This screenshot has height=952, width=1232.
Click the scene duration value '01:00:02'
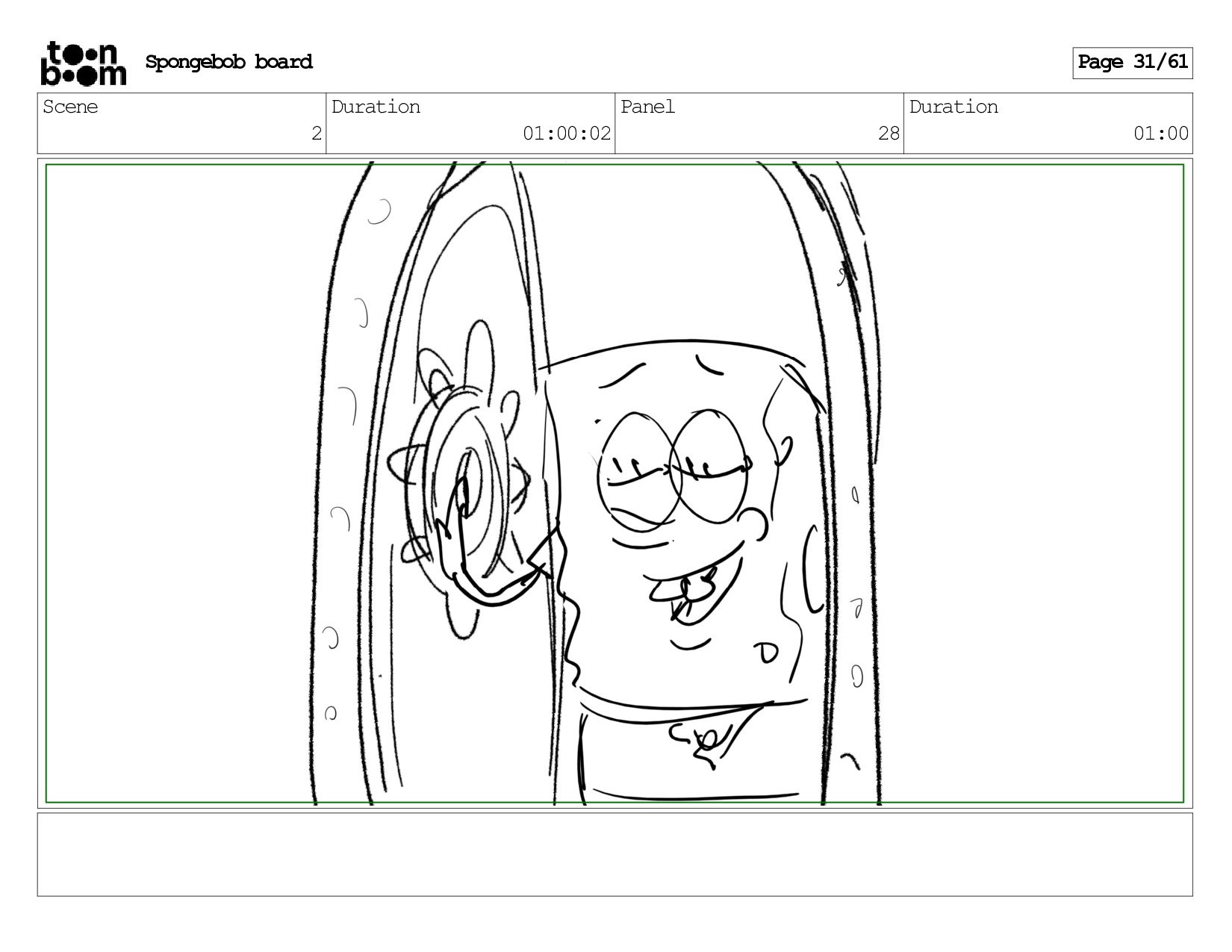pos(567,134)
